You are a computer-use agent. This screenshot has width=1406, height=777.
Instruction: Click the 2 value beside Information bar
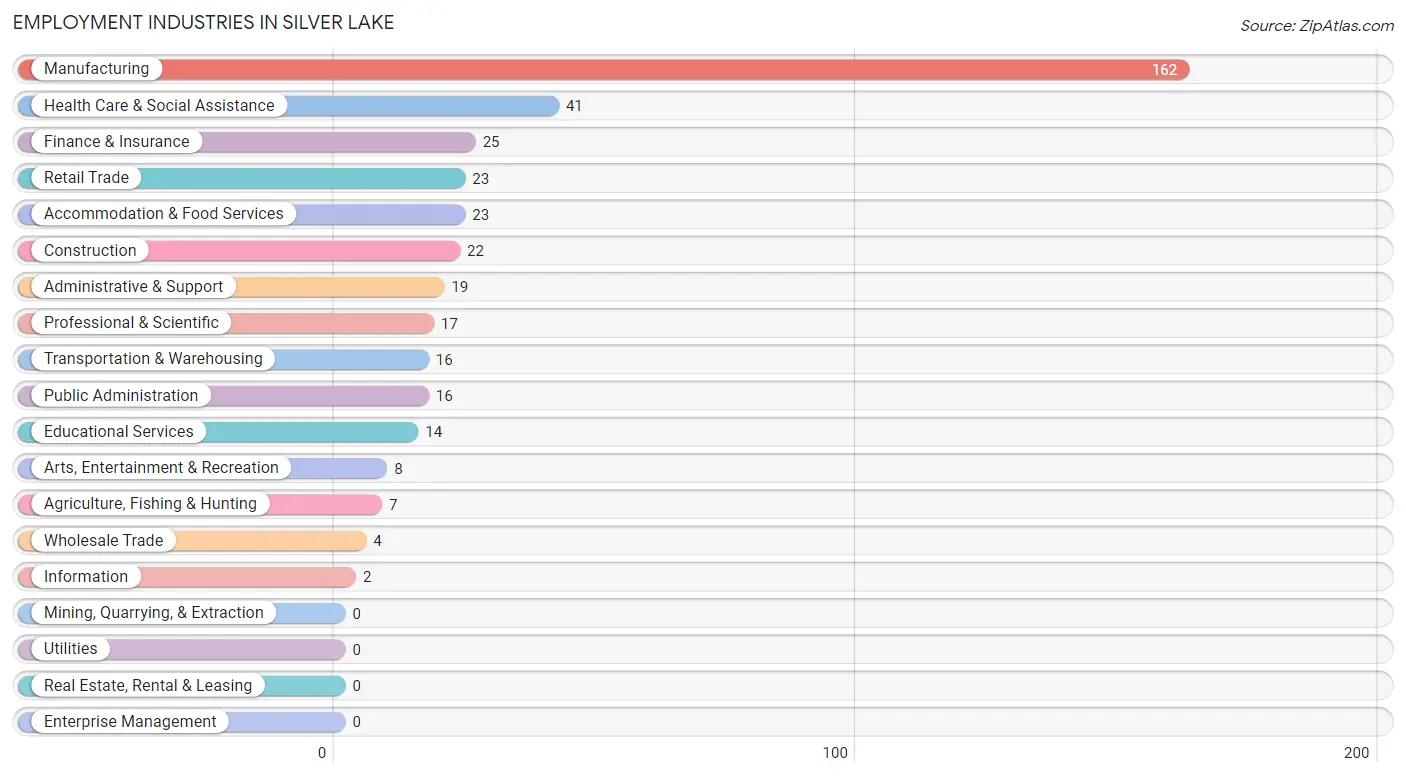367,577
